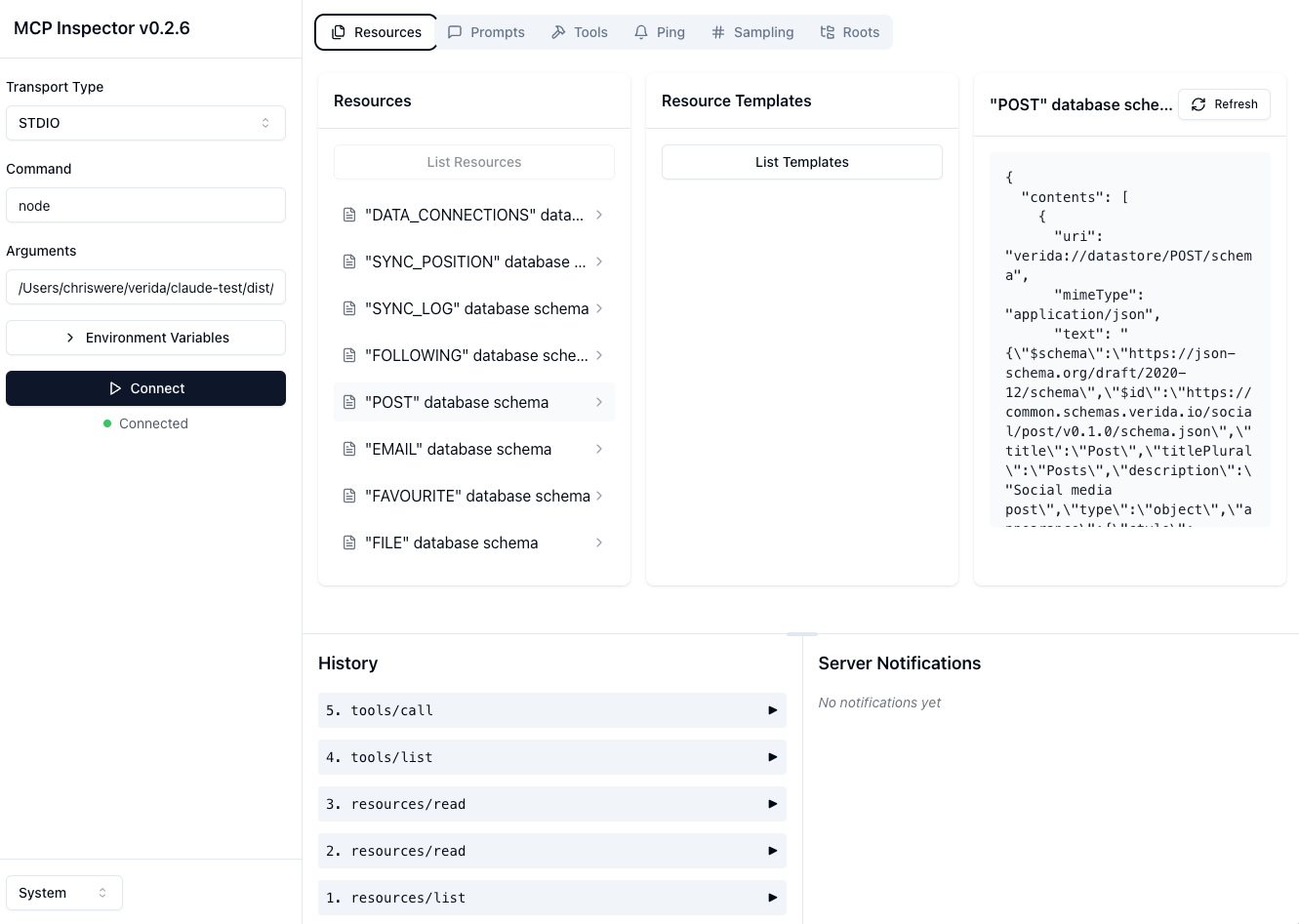Click the document icon beside "DATA_CONNECTIONS" resource
Viewport: 1299px width, 924px height.
tap(349, 215)
